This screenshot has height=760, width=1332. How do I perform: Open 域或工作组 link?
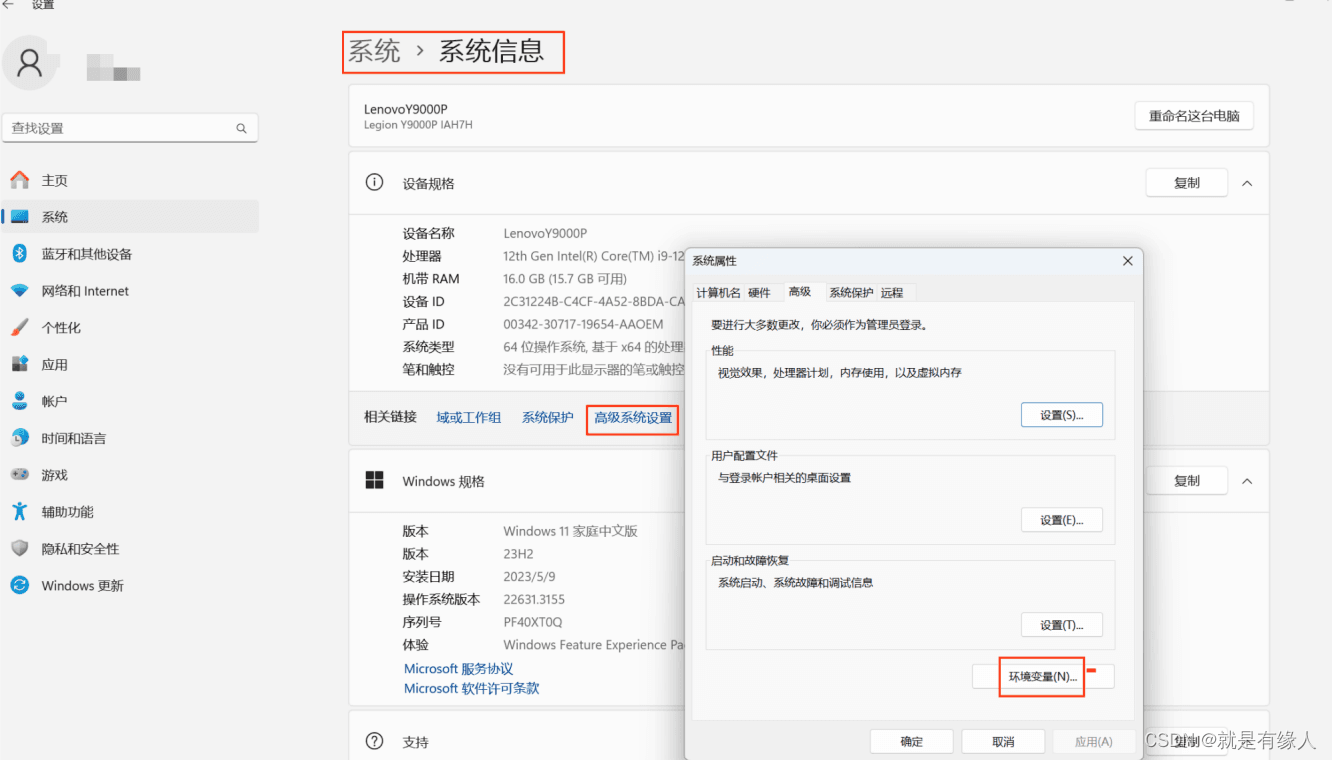469,418
